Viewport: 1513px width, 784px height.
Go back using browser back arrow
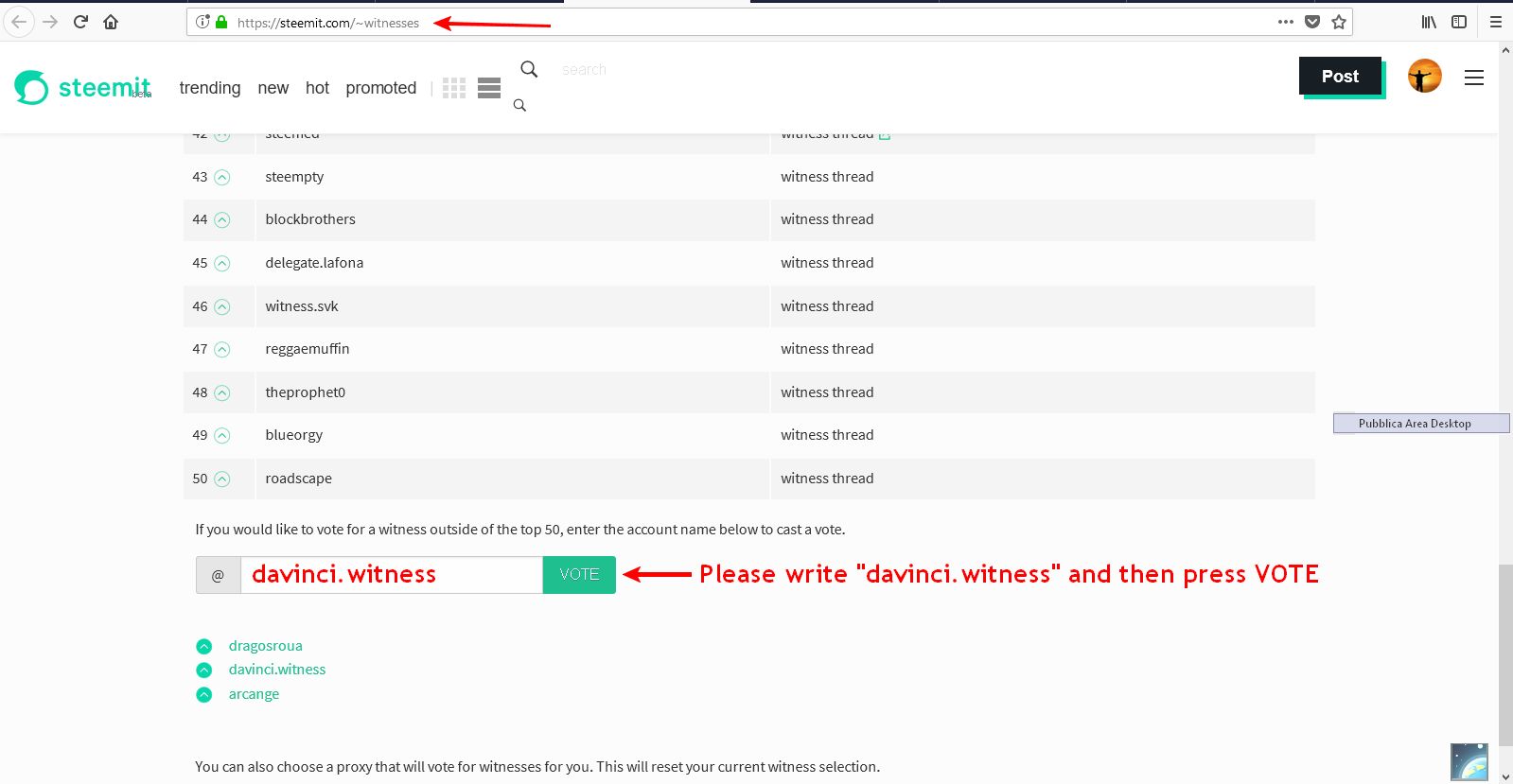[19, 22]
